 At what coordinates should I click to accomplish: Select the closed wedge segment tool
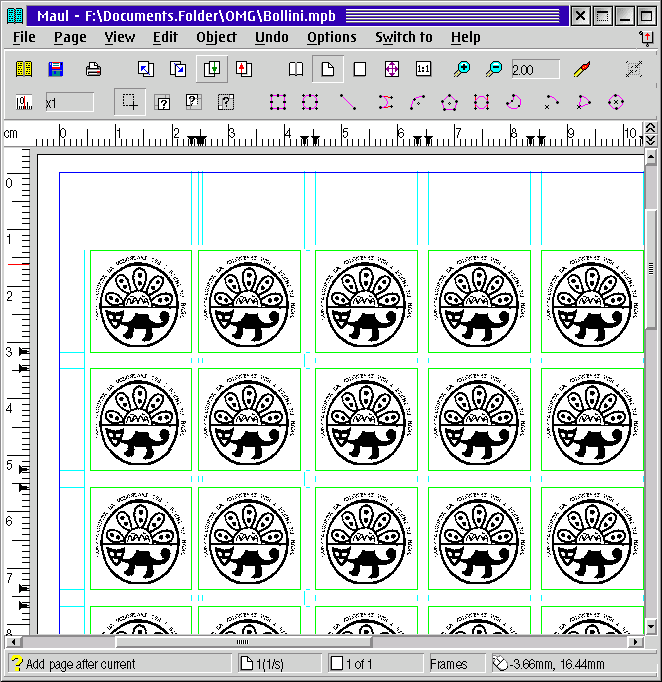pyautogui.click(x=583, y=102)
